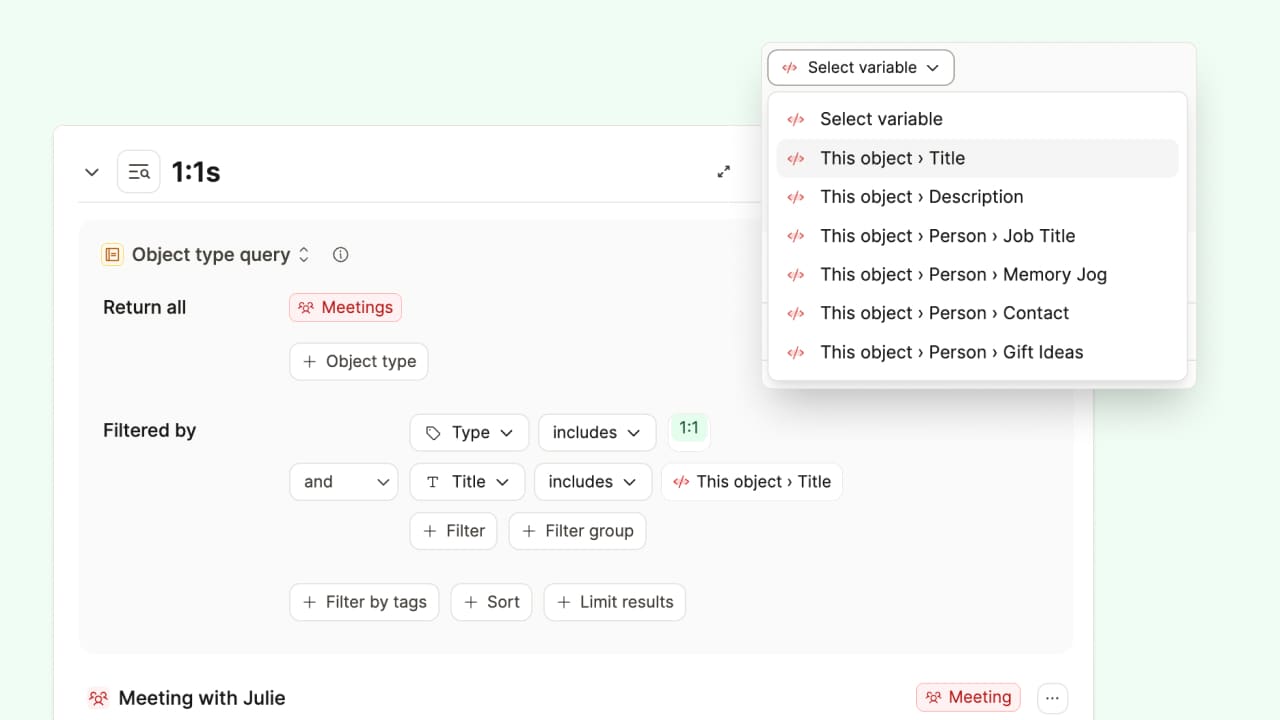Click the expand arrows icon in header
1280x720 pixels.
tap(724, 172)
